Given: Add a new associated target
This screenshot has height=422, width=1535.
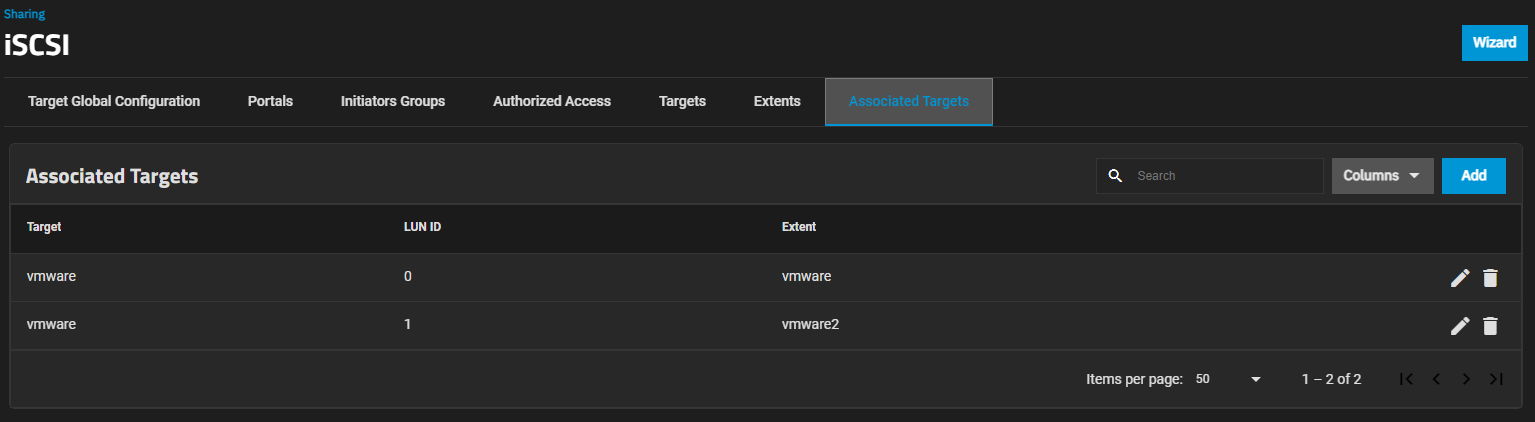Looking at the screenshot, I should coord(1473,176).
